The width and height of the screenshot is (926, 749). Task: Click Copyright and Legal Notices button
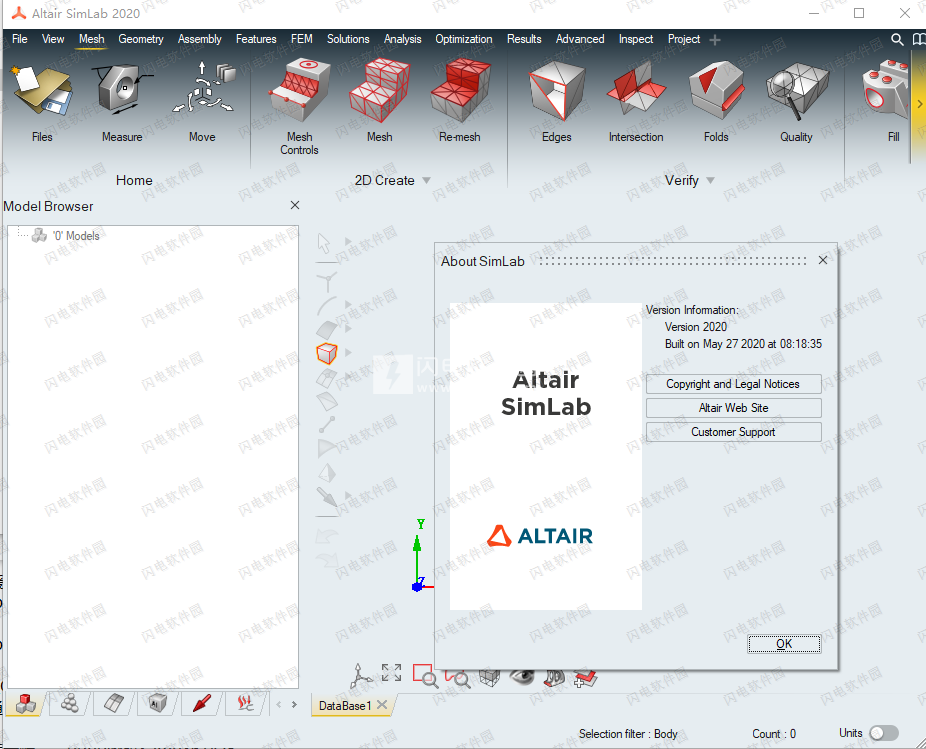tap(733, 384)
